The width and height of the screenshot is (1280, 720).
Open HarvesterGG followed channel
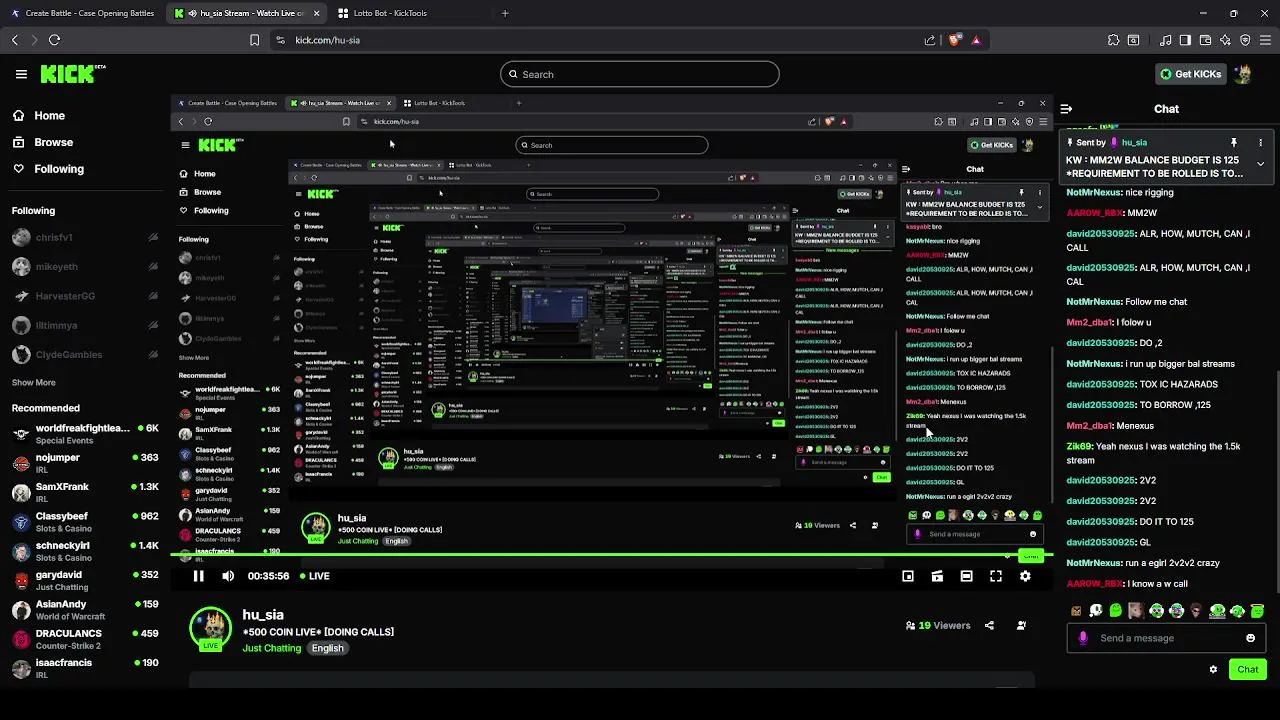click(x=85, y=296)
